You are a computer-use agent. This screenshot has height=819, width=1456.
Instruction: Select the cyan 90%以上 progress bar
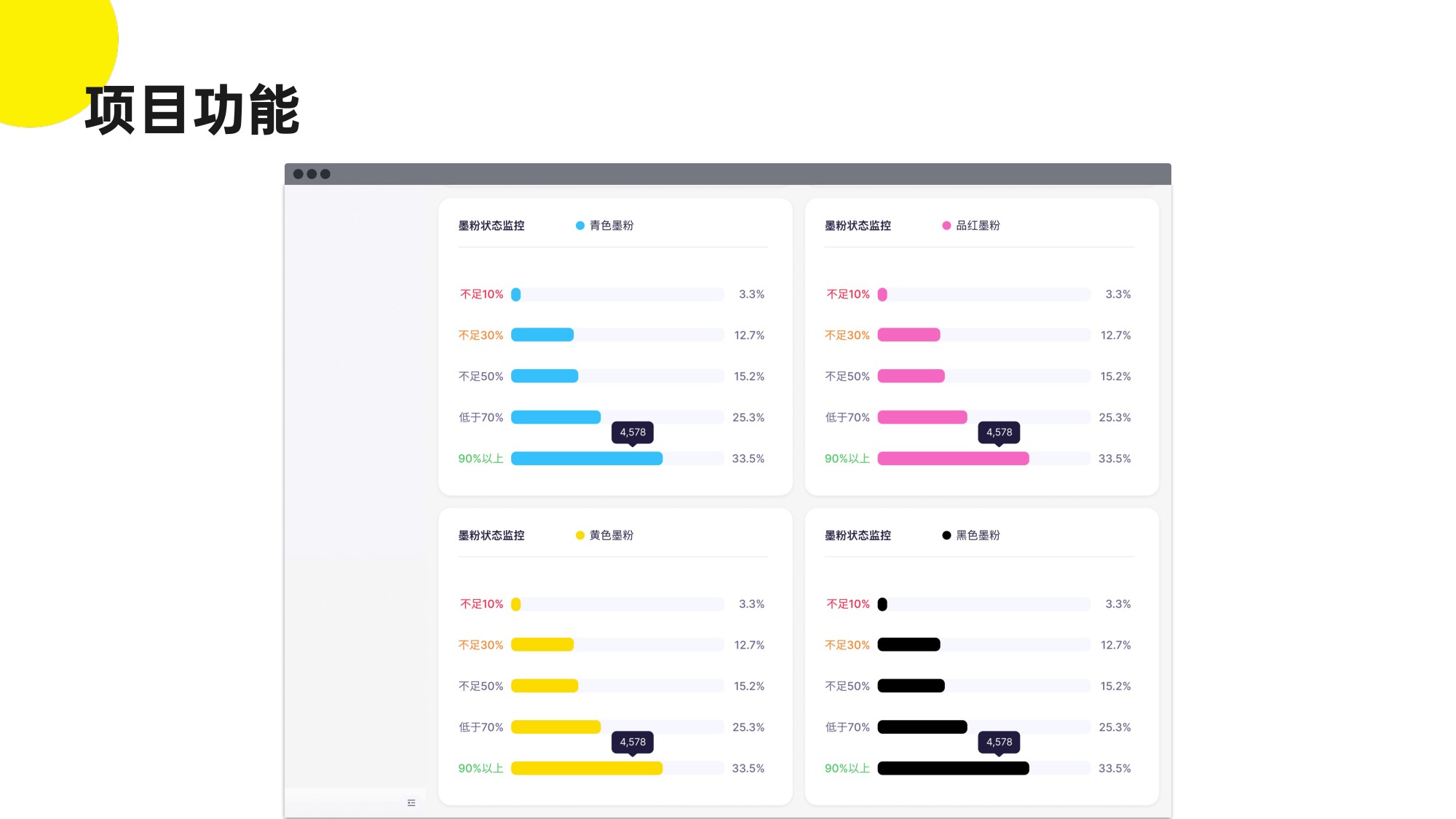(587, 459)
